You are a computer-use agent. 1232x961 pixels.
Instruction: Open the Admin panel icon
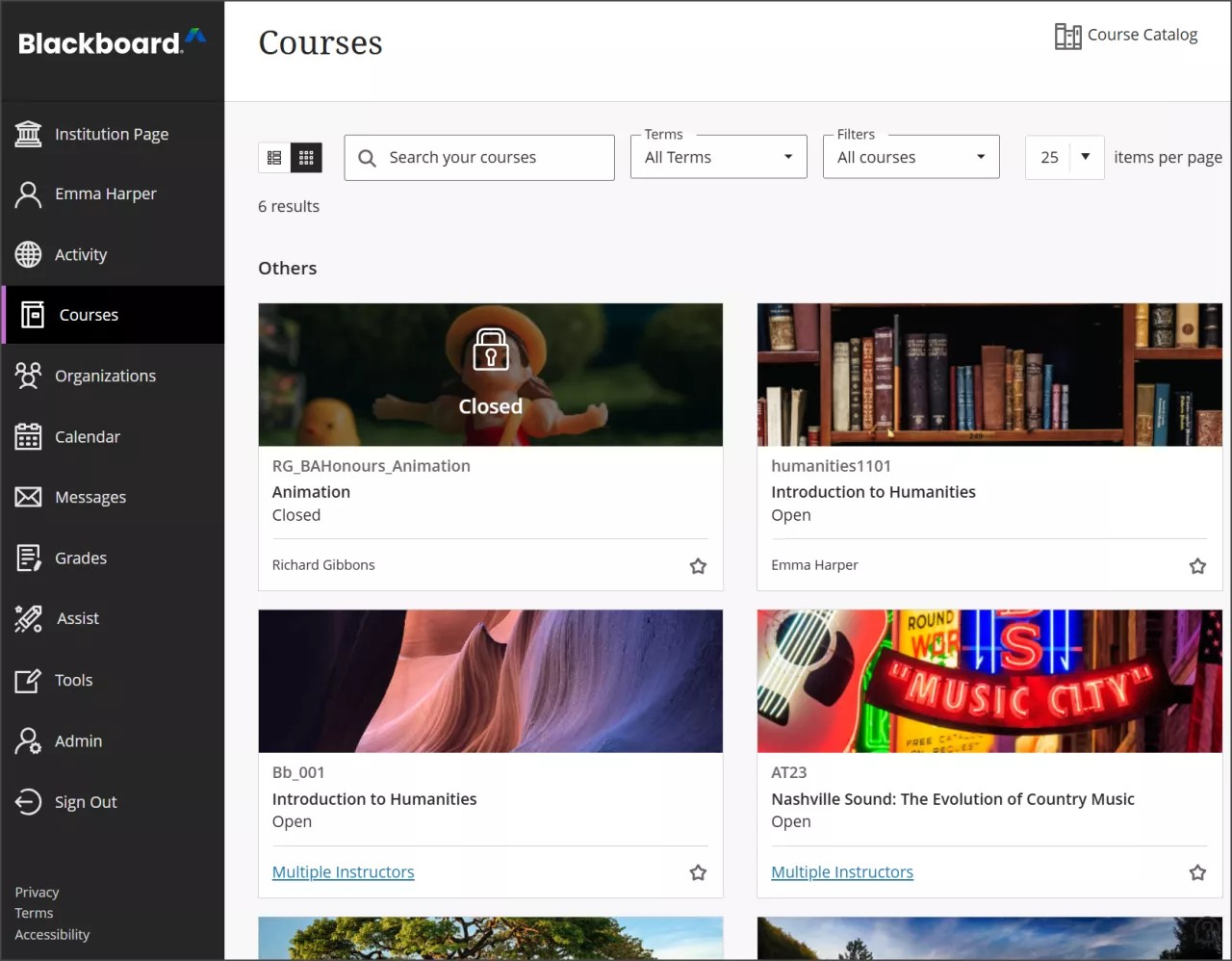click(x=29, y=740)
